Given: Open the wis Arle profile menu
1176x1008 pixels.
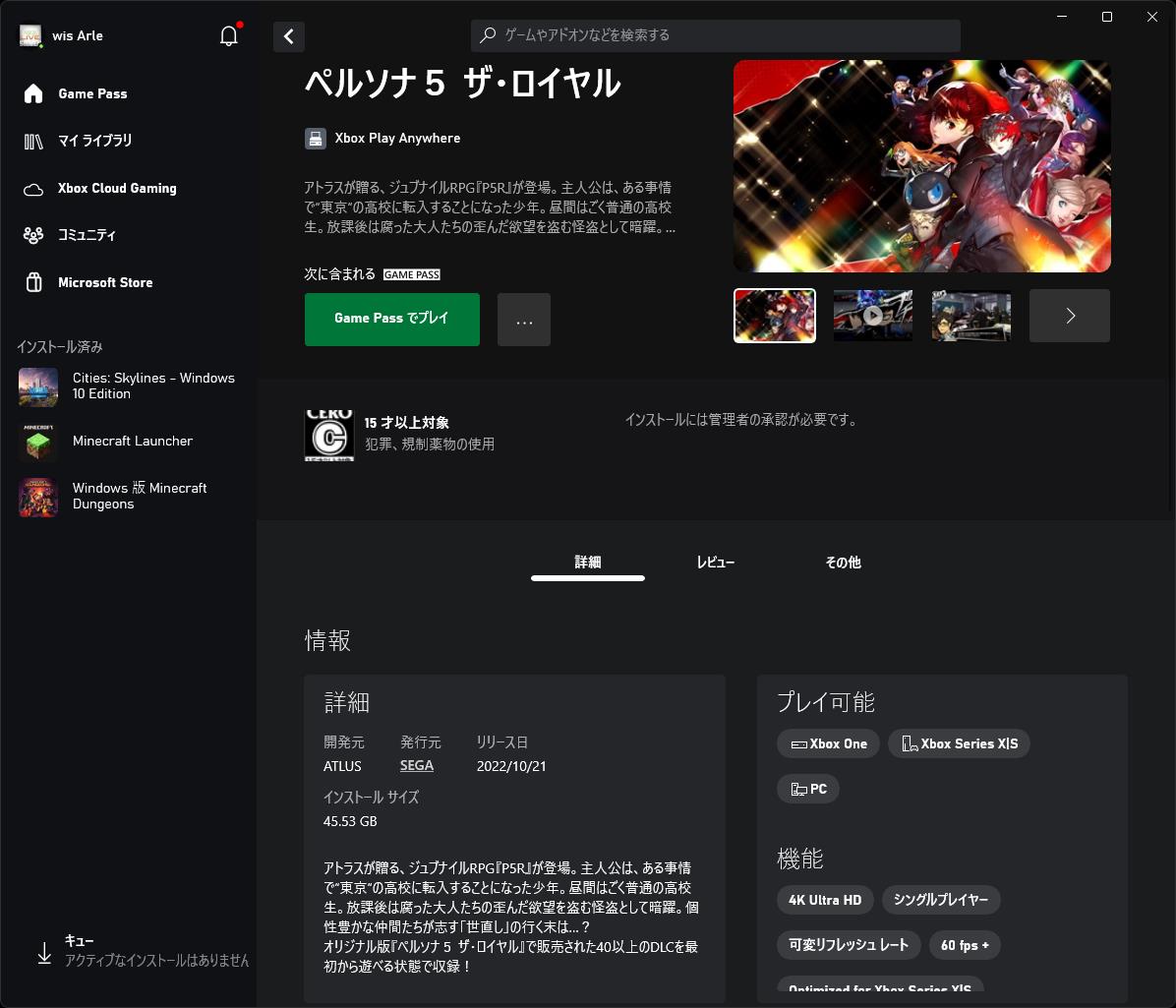Looking at the screenshot, I should pyautogui.click(x=61, y=35).
